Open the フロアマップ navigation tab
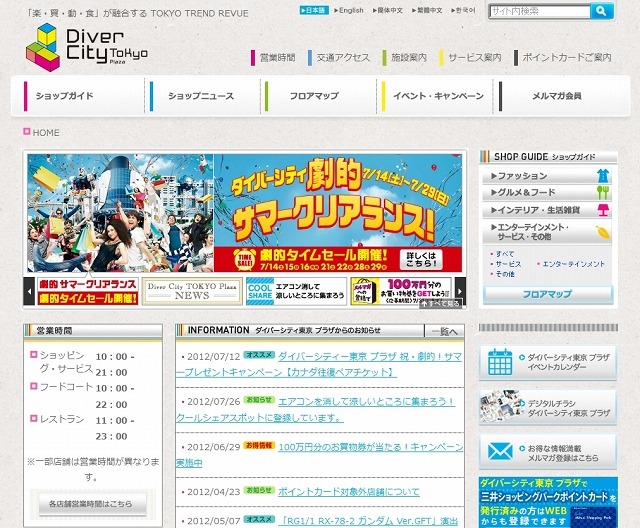This screenshot has width=640, height=528. coord(318,96)
